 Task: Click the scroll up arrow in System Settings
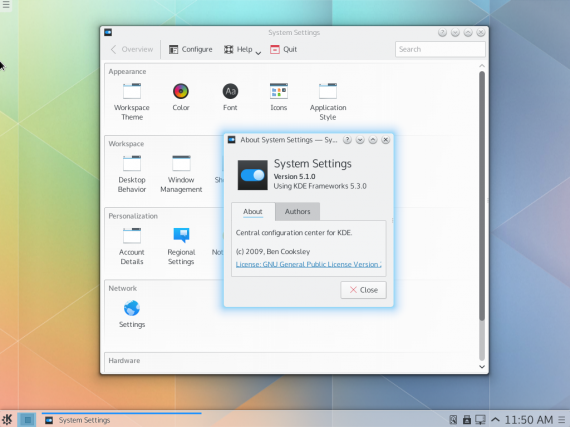(482, 66)
